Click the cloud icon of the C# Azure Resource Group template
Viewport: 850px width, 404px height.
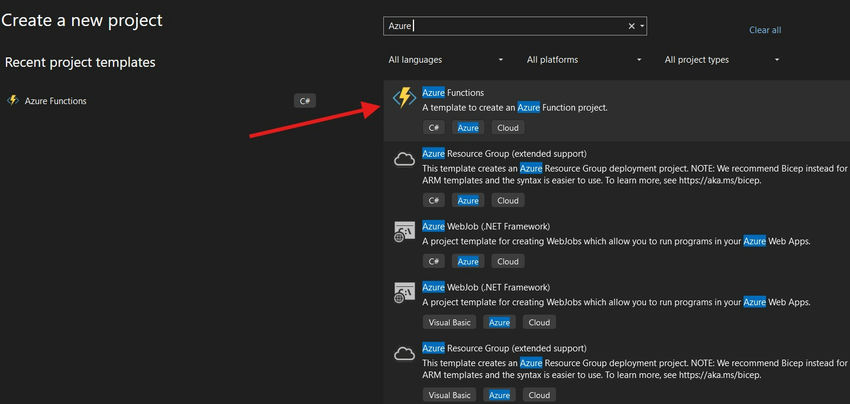point(404,159)
